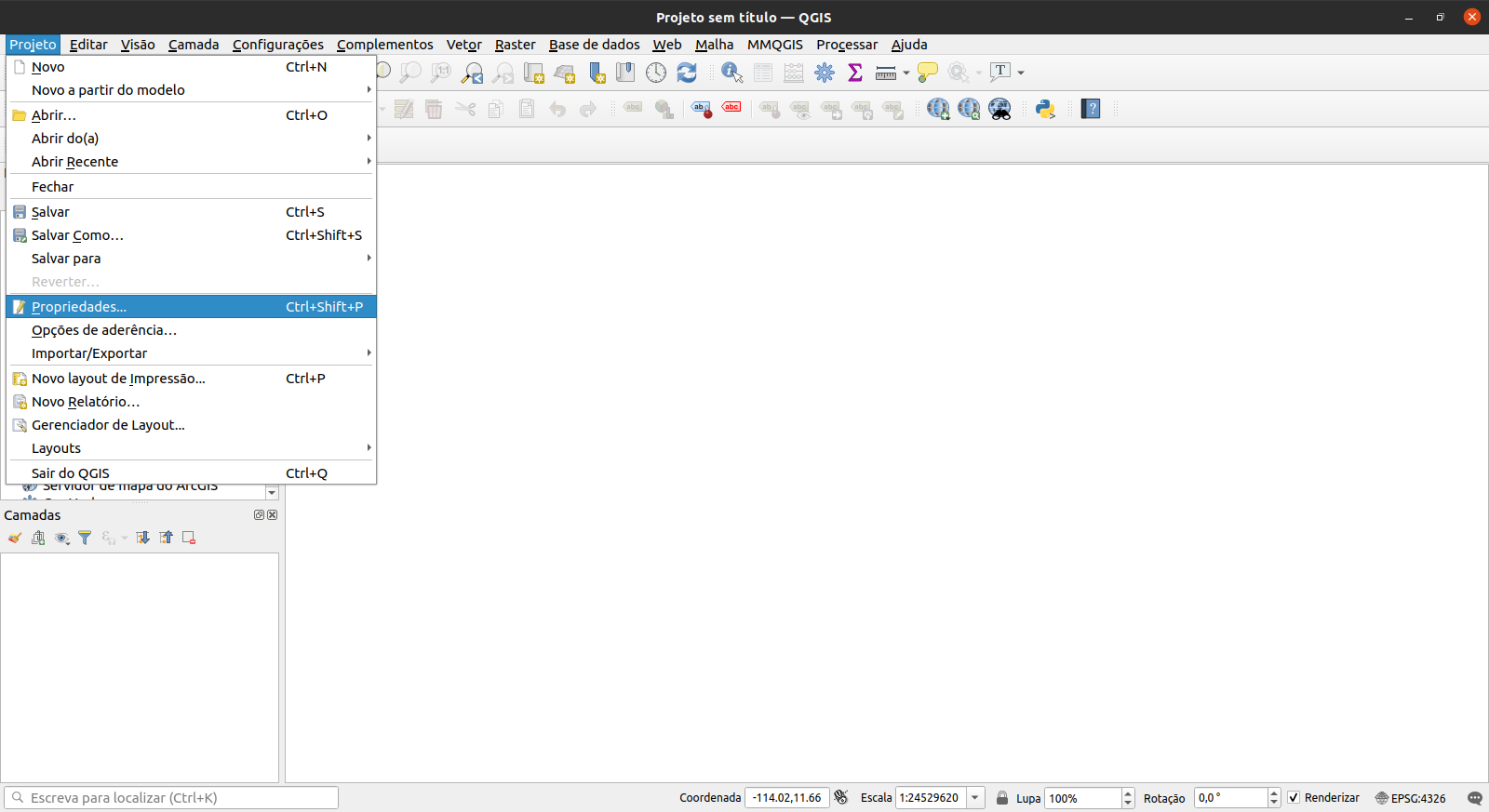This screenshot has width=1489, height=812.
Task: Click the globe with binoculars icon
Action: click(x=999, y=109)
